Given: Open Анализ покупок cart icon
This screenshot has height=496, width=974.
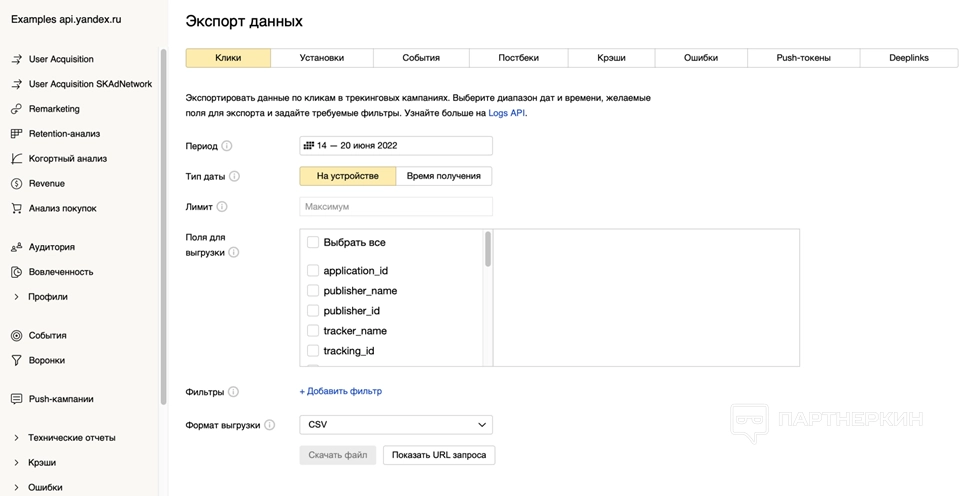Looking at the screenshot, I should 16,209.
